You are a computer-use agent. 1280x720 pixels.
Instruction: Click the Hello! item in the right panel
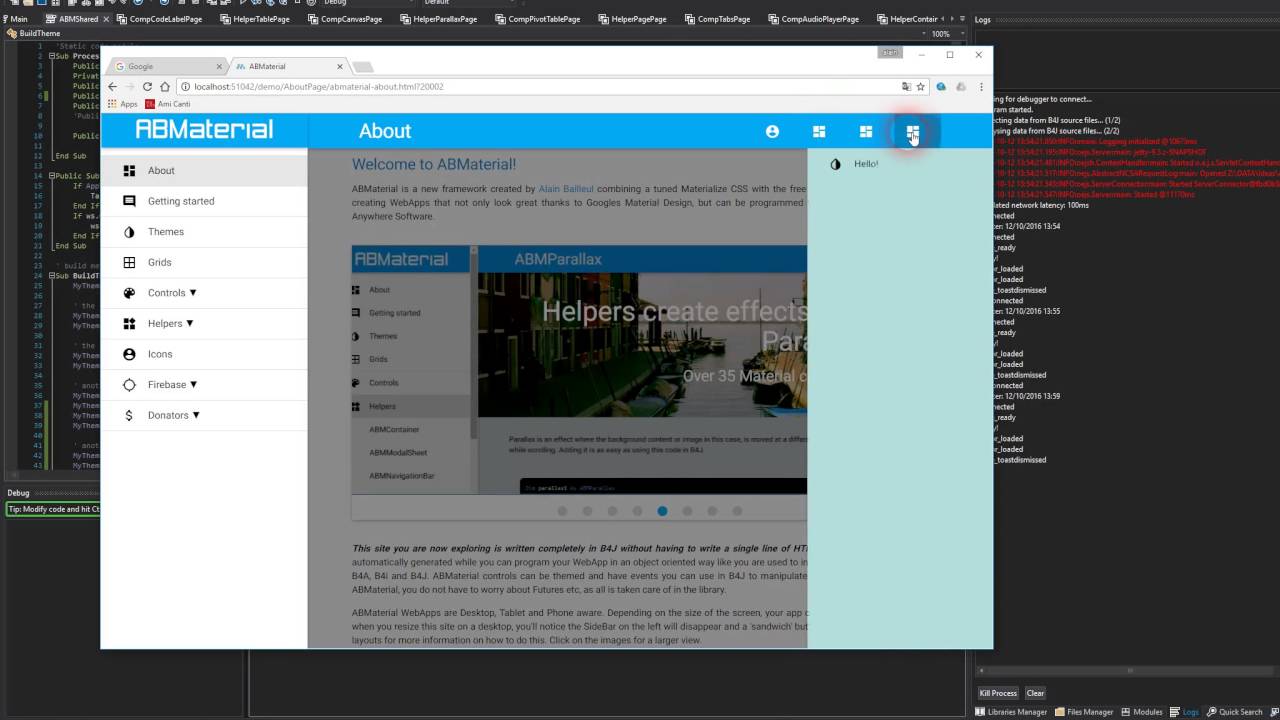pos(900,164)
